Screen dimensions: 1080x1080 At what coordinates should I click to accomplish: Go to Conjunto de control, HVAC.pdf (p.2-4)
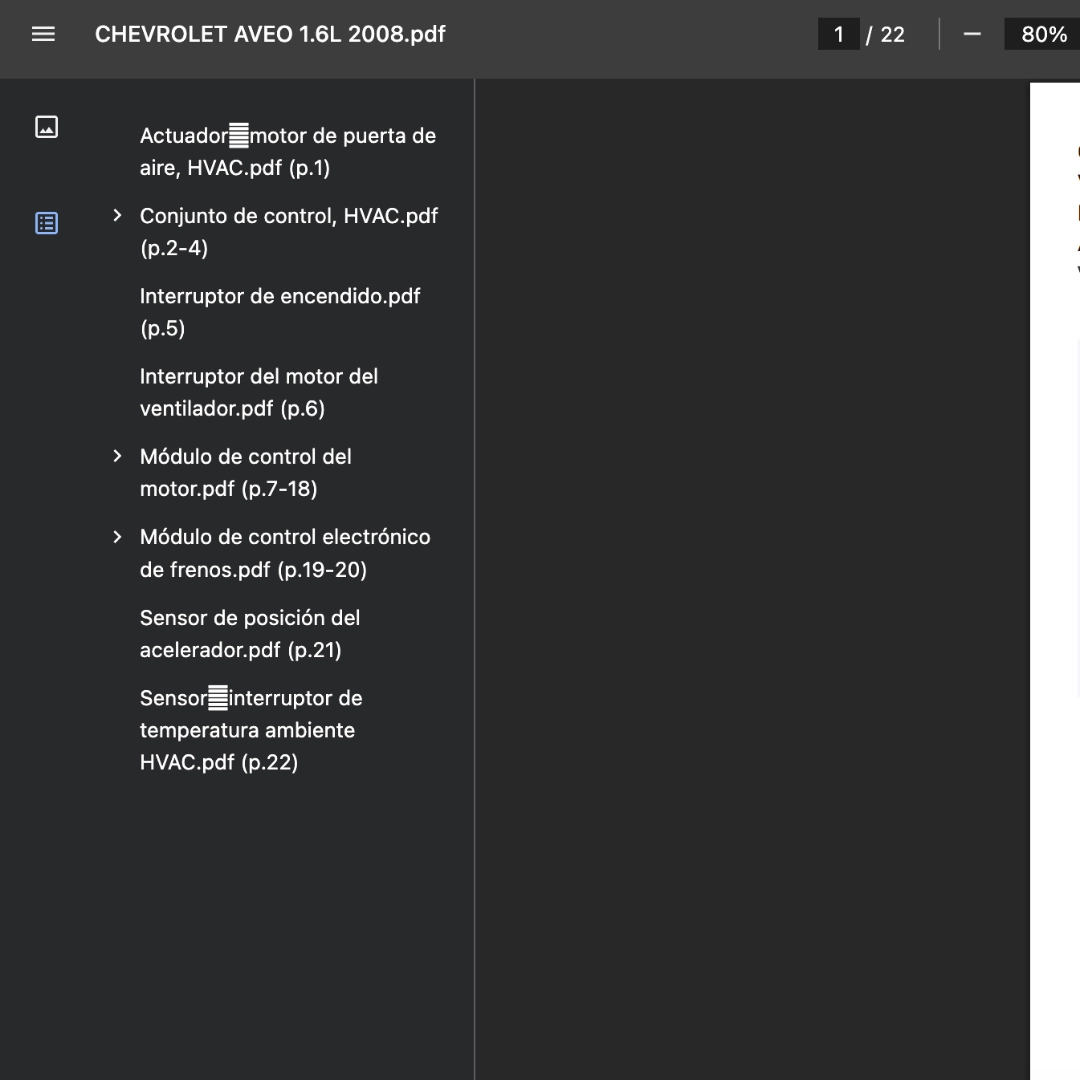point(289,231)
